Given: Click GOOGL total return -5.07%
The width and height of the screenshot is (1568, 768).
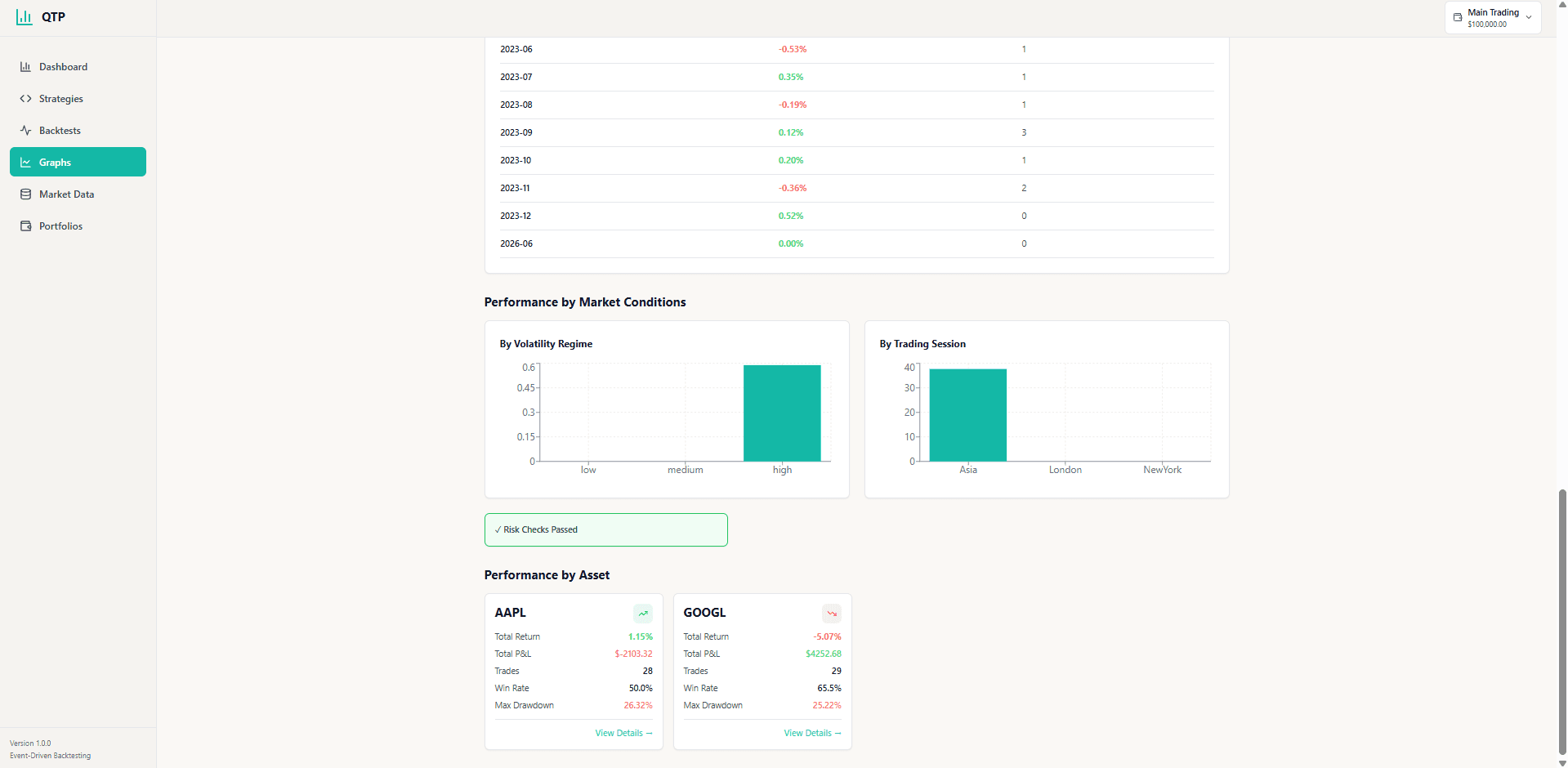Looking at the screenshot, I should click(x=827, y=636).
